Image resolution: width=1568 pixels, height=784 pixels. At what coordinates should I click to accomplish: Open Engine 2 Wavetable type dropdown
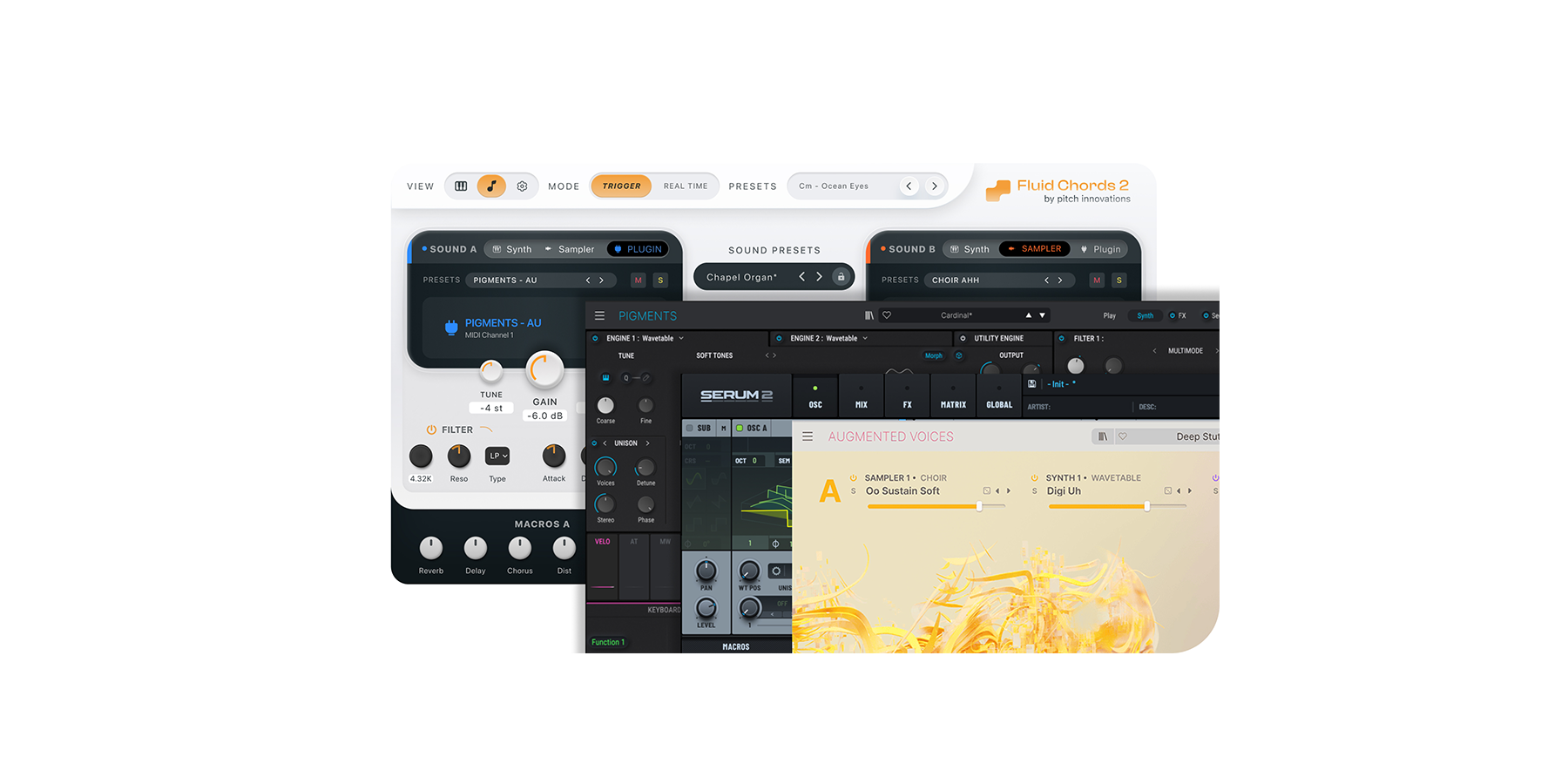click(x=828, y=338)
